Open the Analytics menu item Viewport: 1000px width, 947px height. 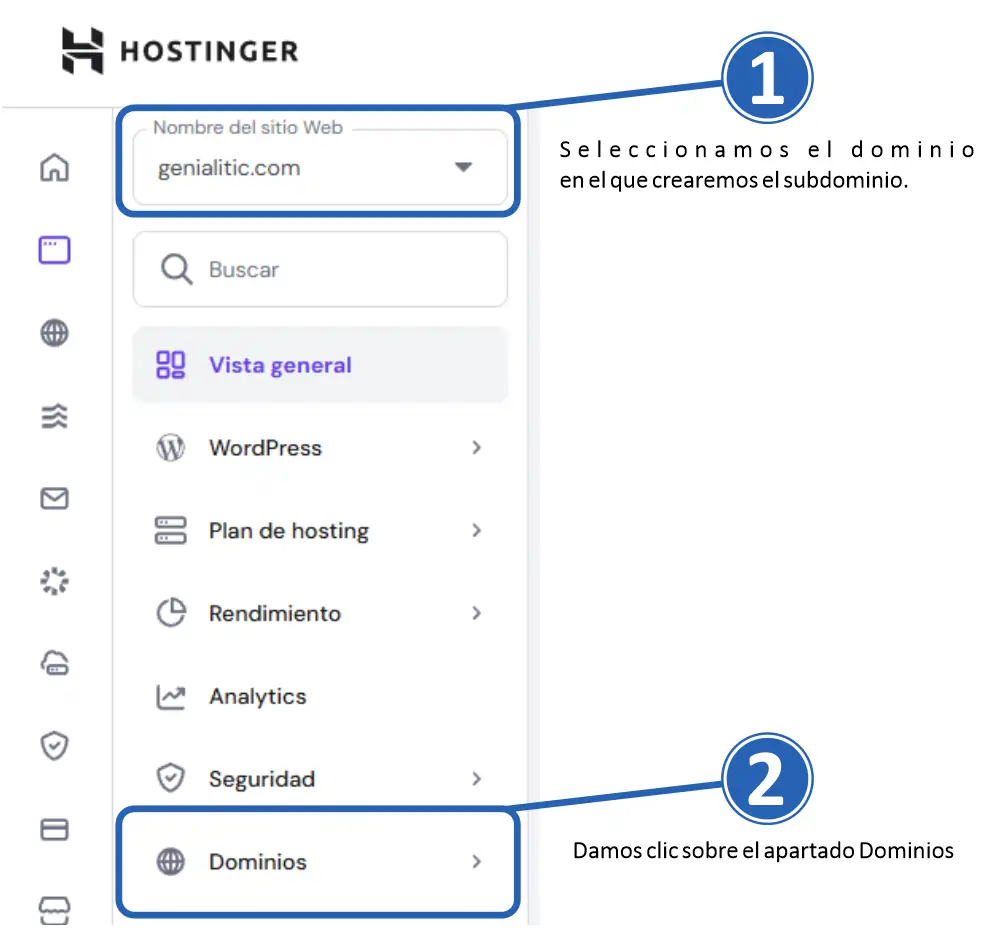(x=258, y=697)
